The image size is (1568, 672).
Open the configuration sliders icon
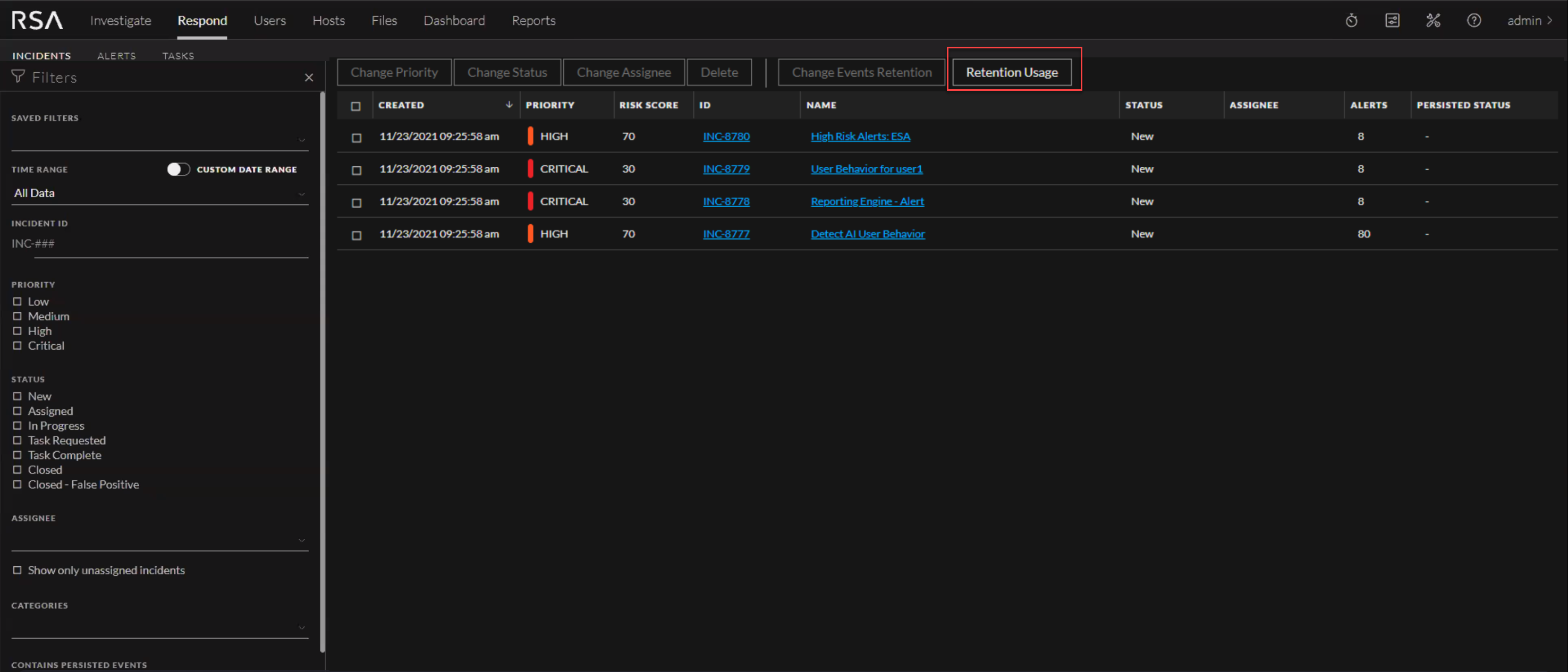1392,21
